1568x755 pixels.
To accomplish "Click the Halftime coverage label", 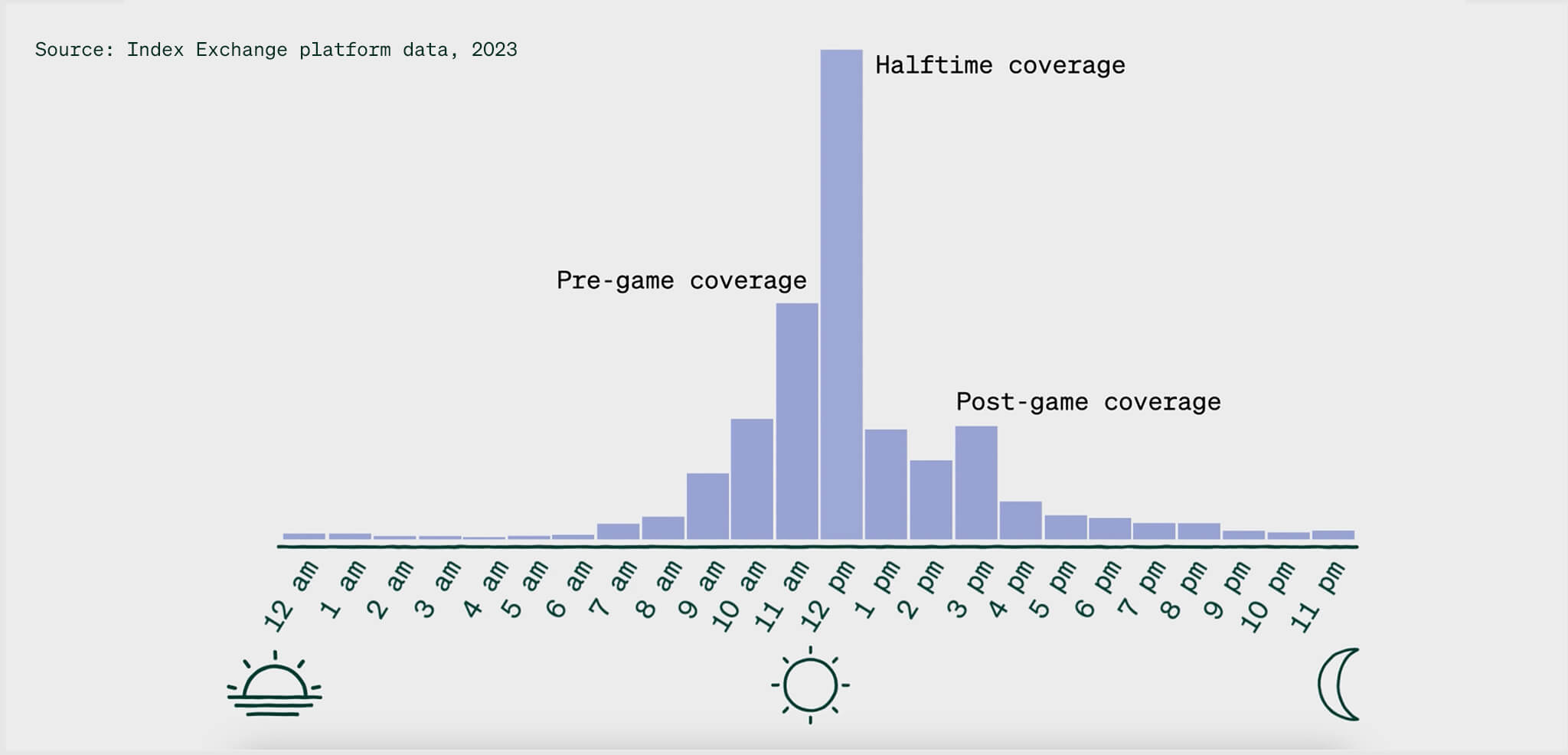I will [1000, 66].
